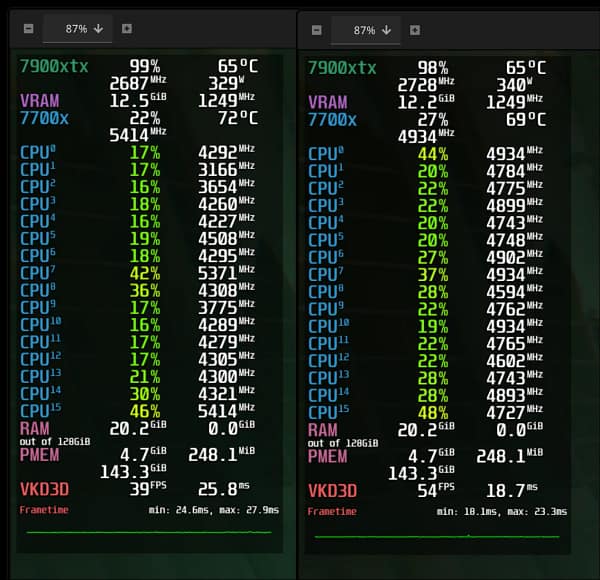The height and width of the screenshot is (580, 600).
Task: Click the 7900xtx label in the left image
Action: 54,67
